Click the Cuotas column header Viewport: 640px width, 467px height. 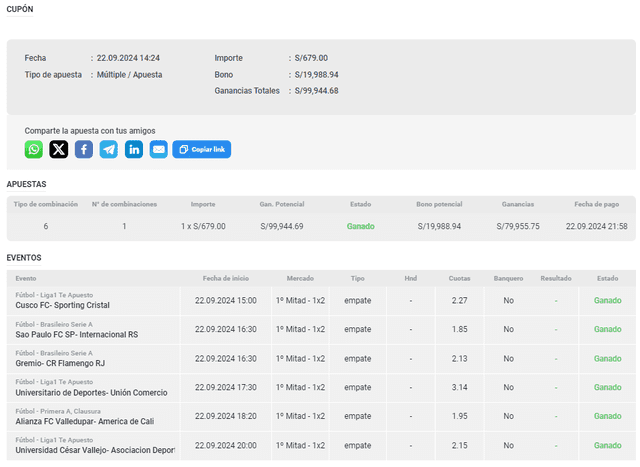[460, 278]
